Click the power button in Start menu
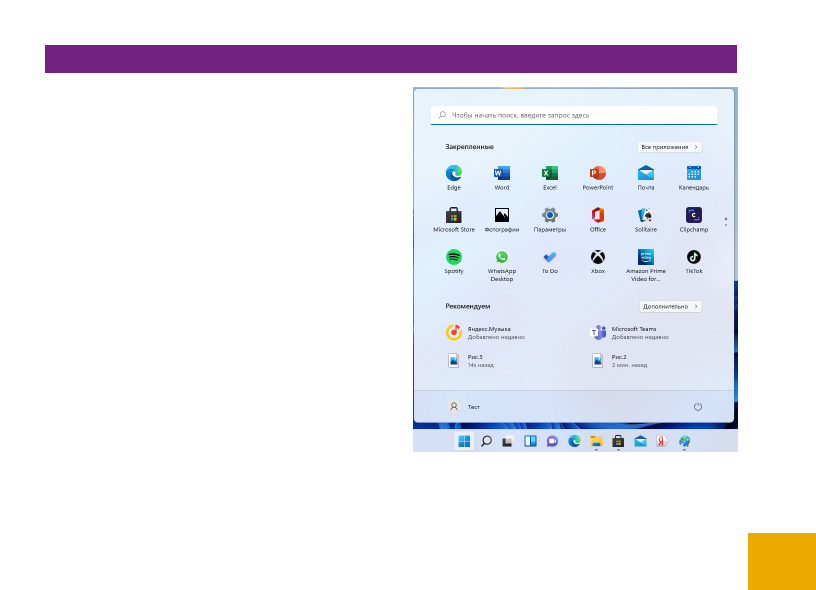The height and width of the screenshot is (590, 816). 698,407
